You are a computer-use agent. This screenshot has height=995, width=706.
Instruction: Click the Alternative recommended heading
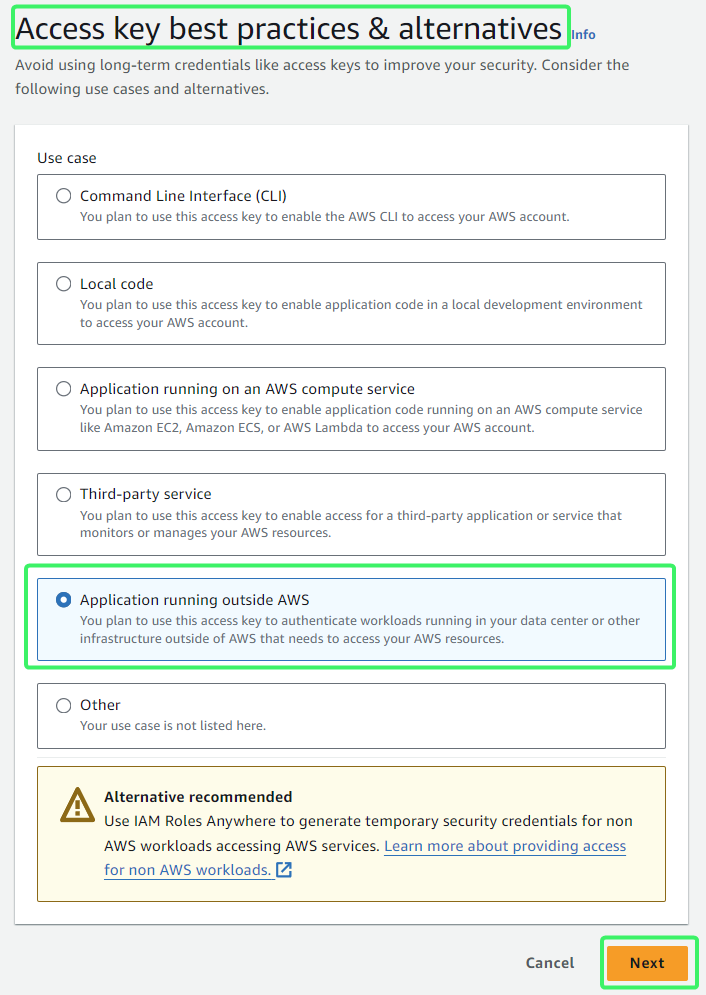(199, 797)
